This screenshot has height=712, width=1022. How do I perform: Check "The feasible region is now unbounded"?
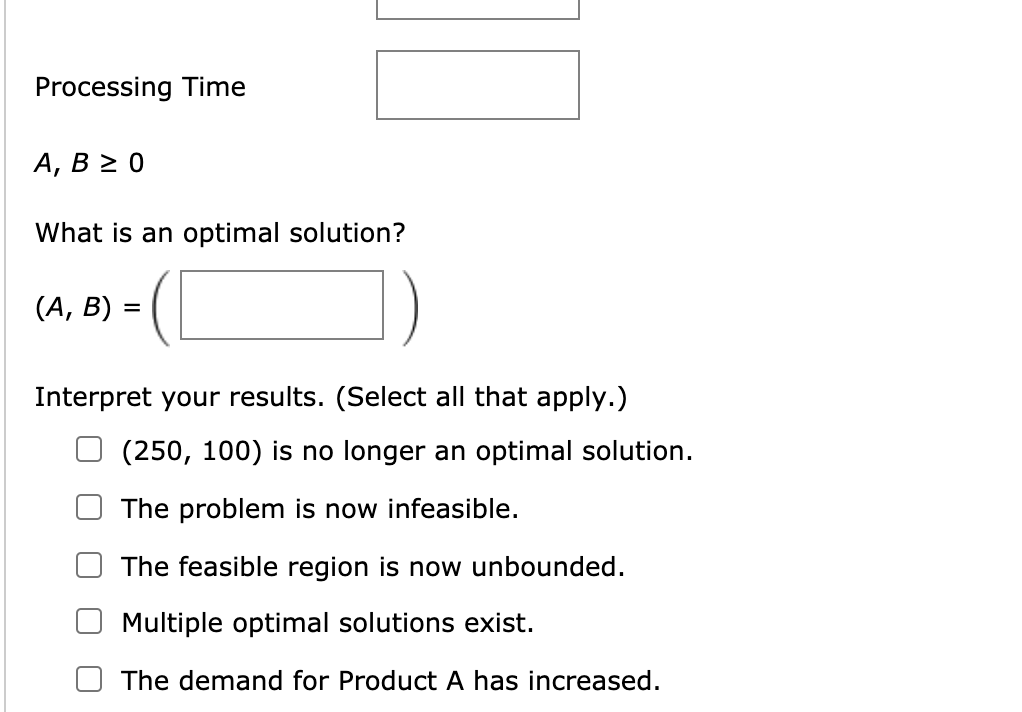(88, 565)
